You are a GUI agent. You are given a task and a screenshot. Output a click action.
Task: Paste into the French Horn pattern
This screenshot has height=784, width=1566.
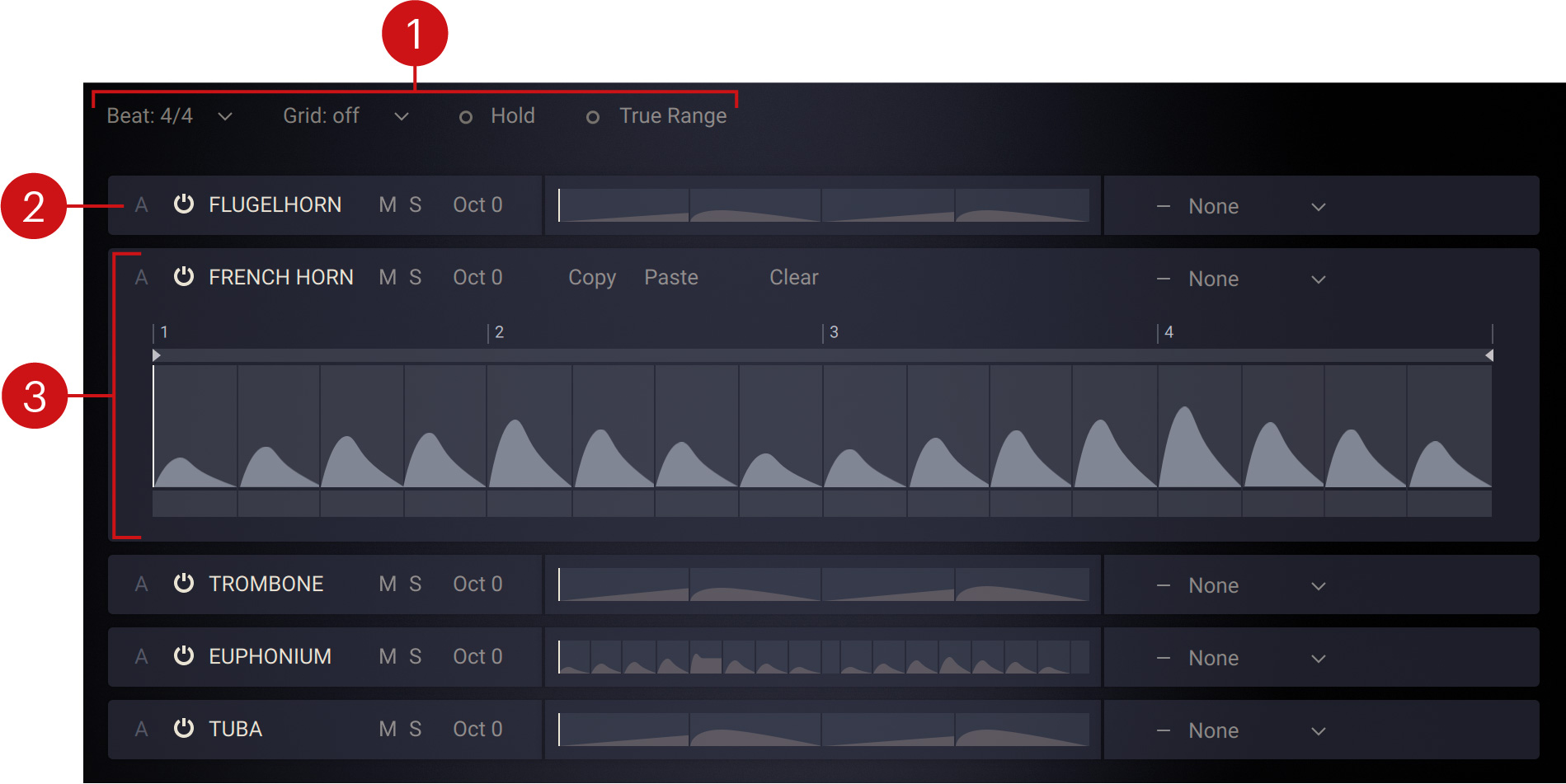tap(670, 278)
